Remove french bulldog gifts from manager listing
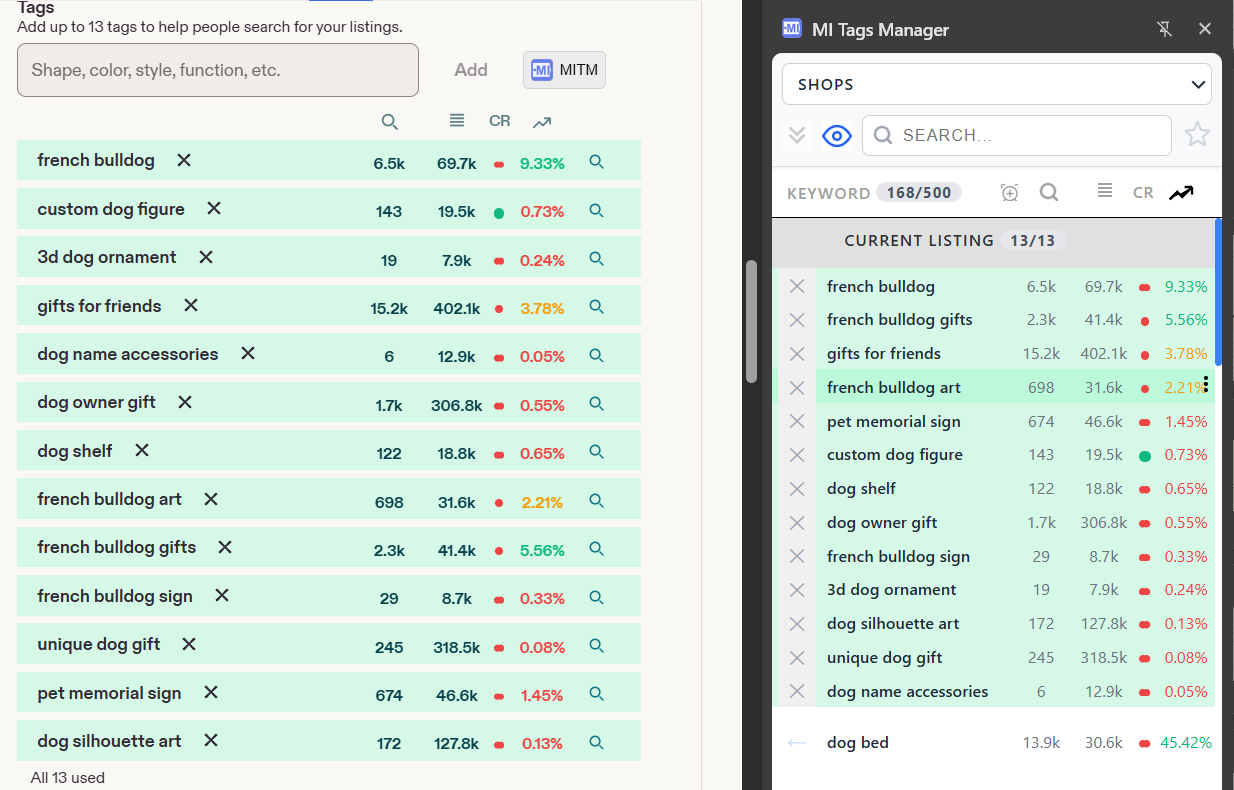 pyautogui.click(x=797, y=320)
